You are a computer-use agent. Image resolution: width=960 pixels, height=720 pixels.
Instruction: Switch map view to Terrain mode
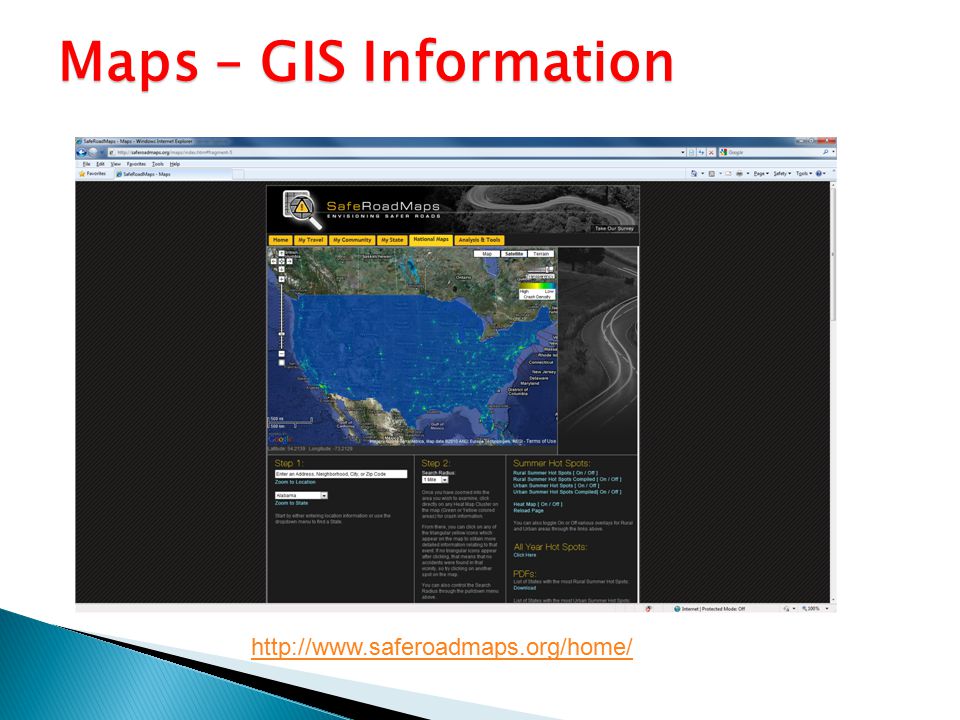click(x=541, y=253)
